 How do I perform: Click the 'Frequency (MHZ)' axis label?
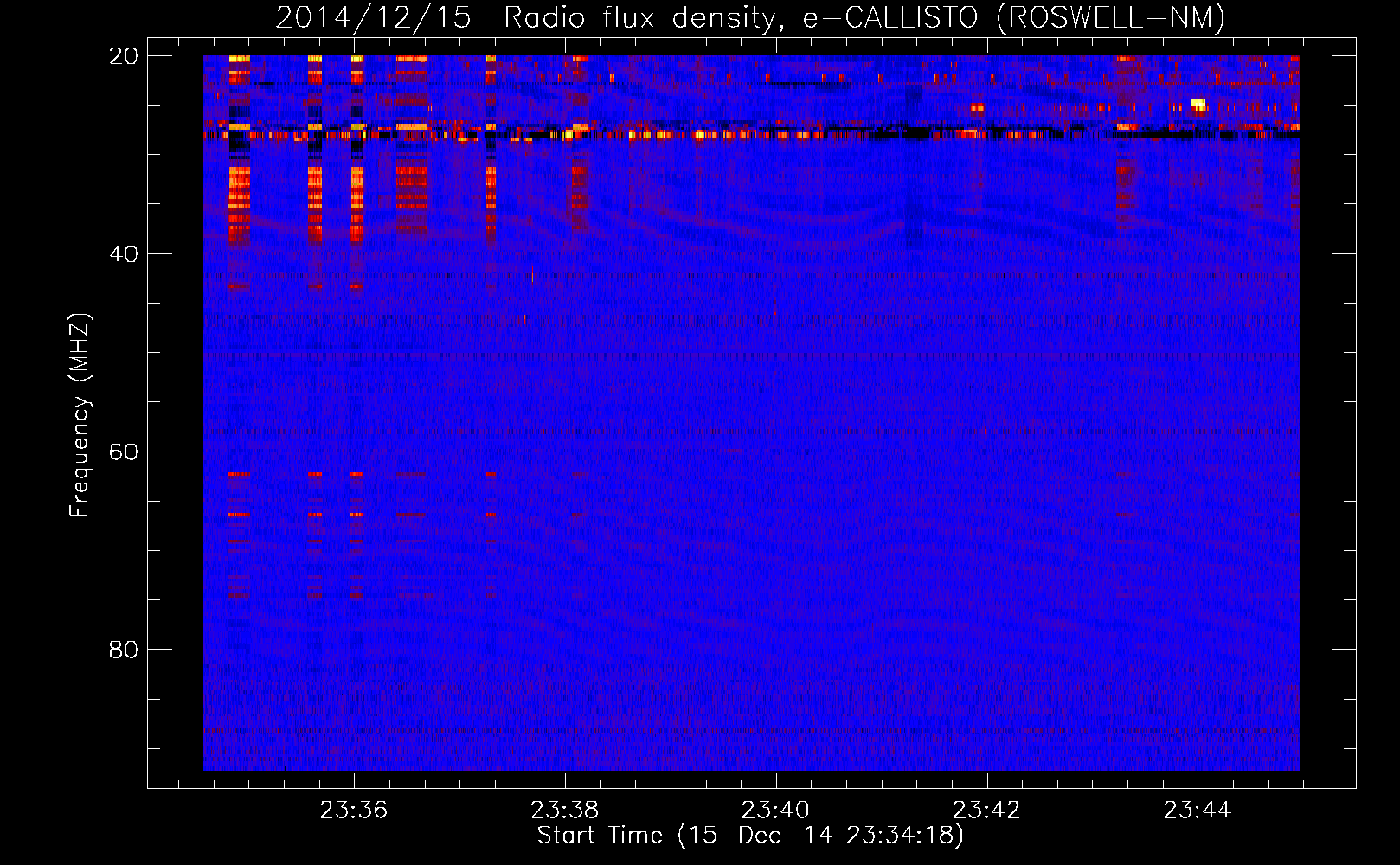[x=80, y=415]
